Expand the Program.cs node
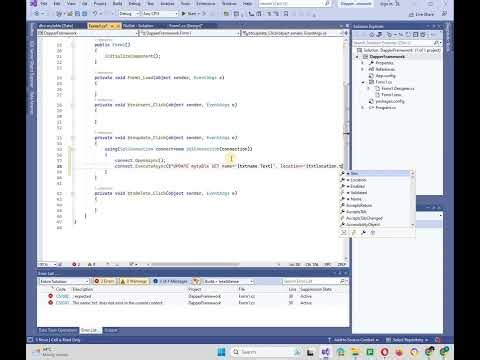This screenshot has height=360, width=480. pyautogui.click(x=363, y=108)
